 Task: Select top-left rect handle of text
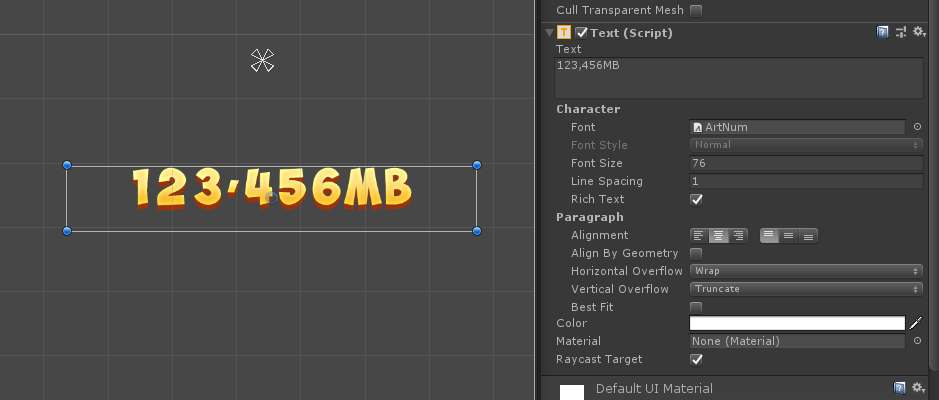pos(67,165)
